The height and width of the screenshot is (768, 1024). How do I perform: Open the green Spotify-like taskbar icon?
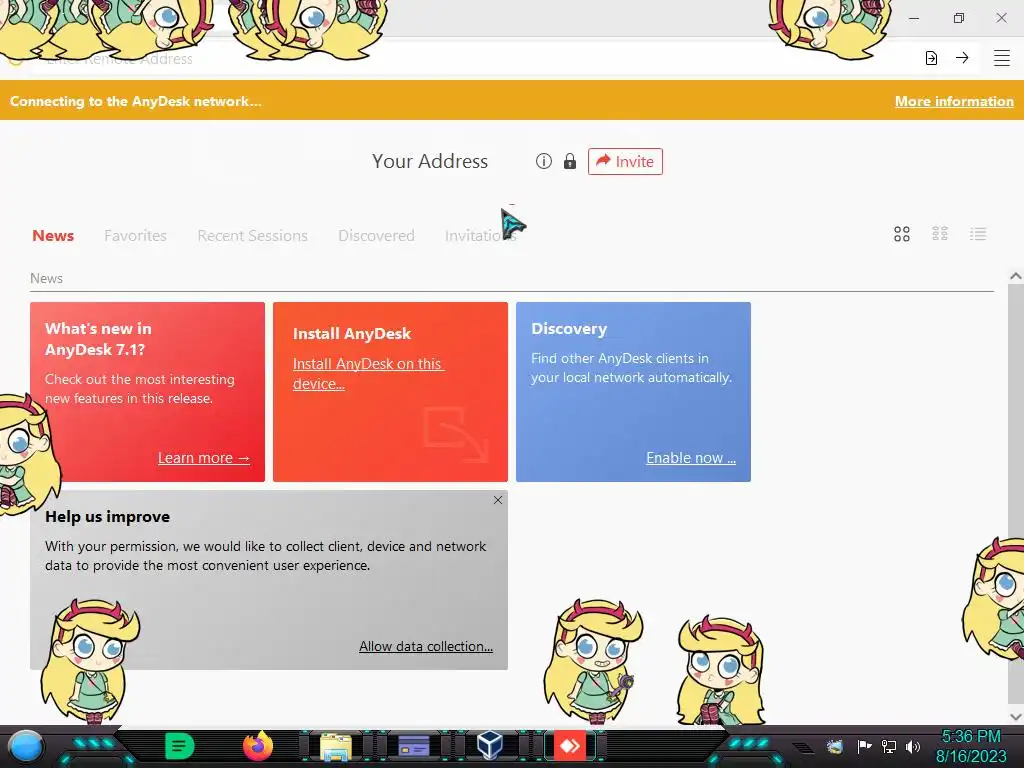[x=180, y=746]
